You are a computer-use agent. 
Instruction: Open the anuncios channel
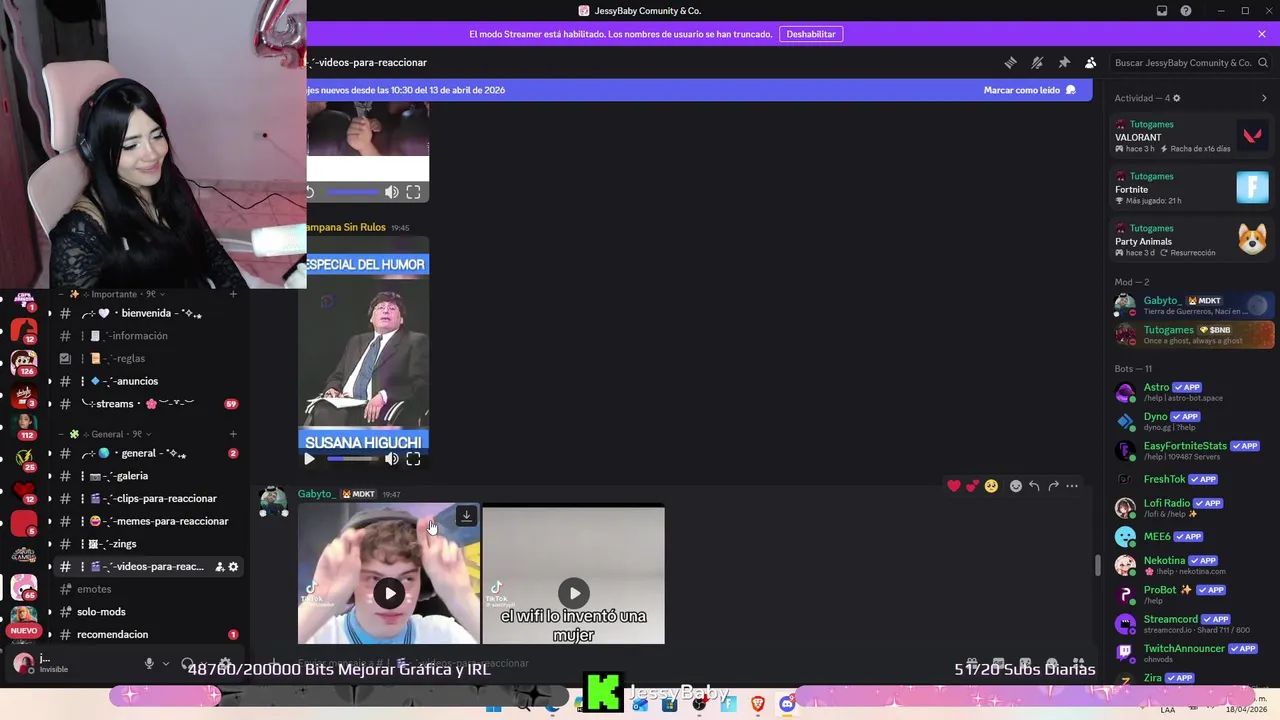pyautogui.click(x=148, y=381)
